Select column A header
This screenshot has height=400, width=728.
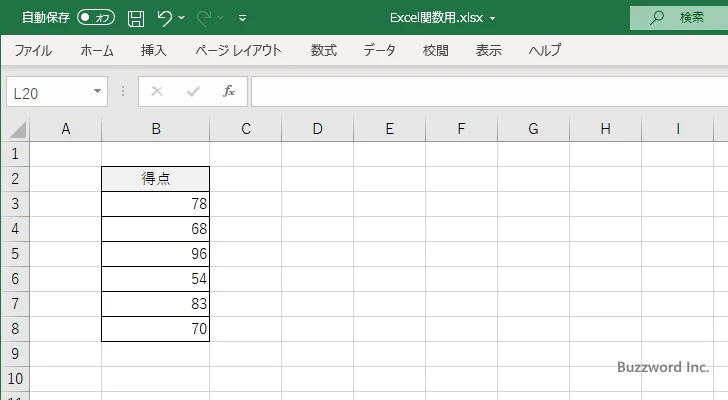click(65, 129)
